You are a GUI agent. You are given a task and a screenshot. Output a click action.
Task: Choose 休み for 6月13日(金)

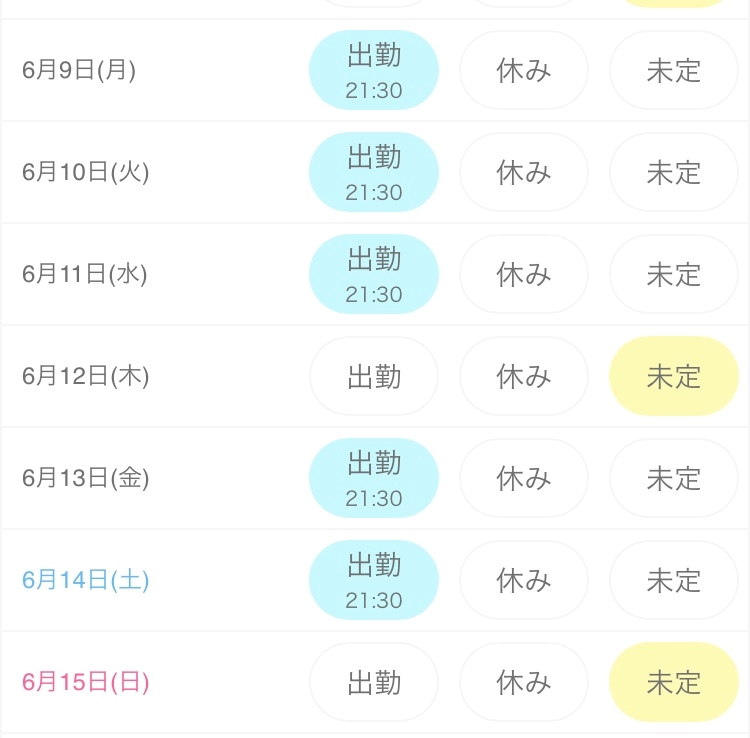point(524,478)
